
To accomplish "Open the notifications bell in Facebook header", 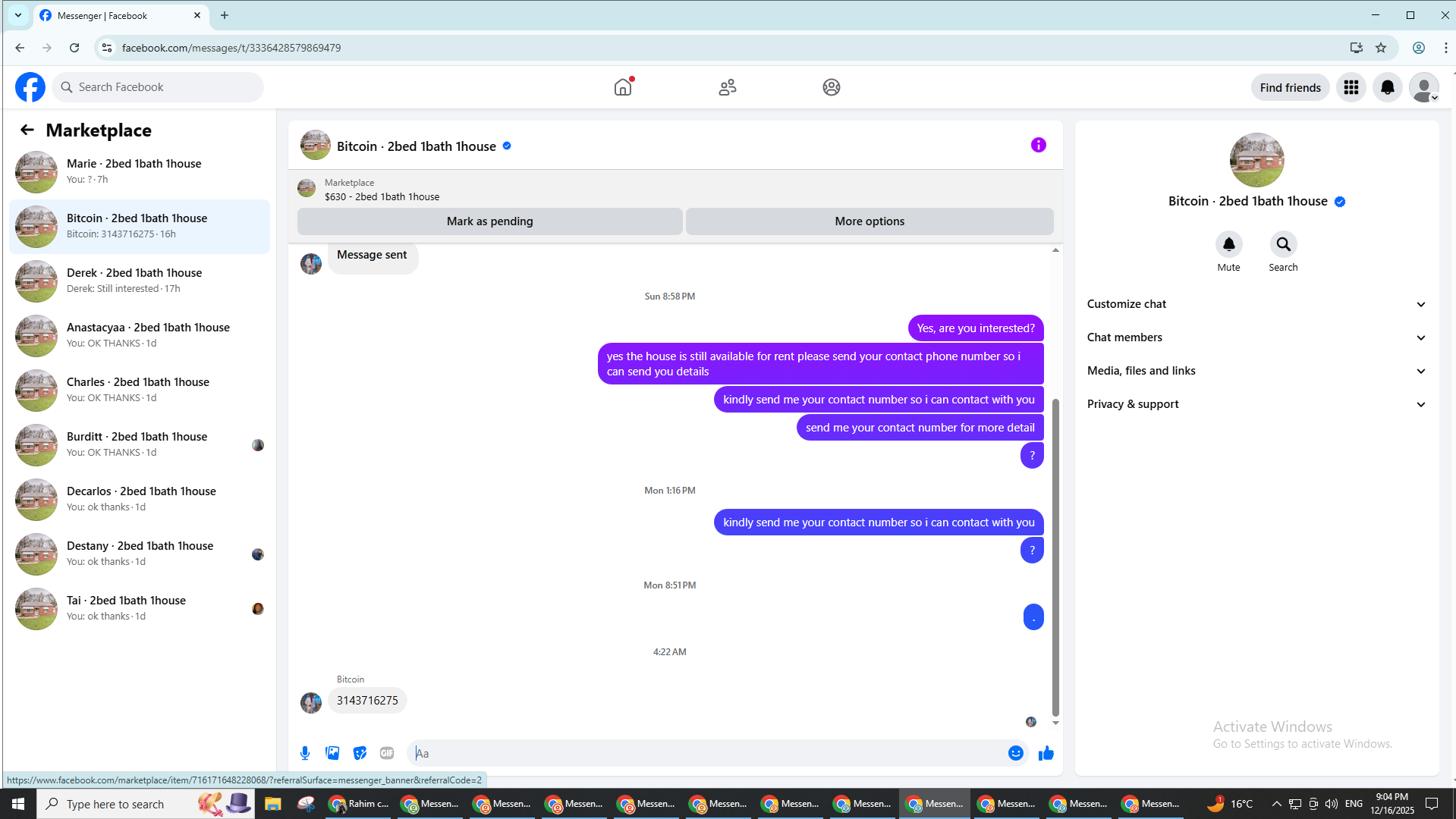I will click(x=1388, y=87).
